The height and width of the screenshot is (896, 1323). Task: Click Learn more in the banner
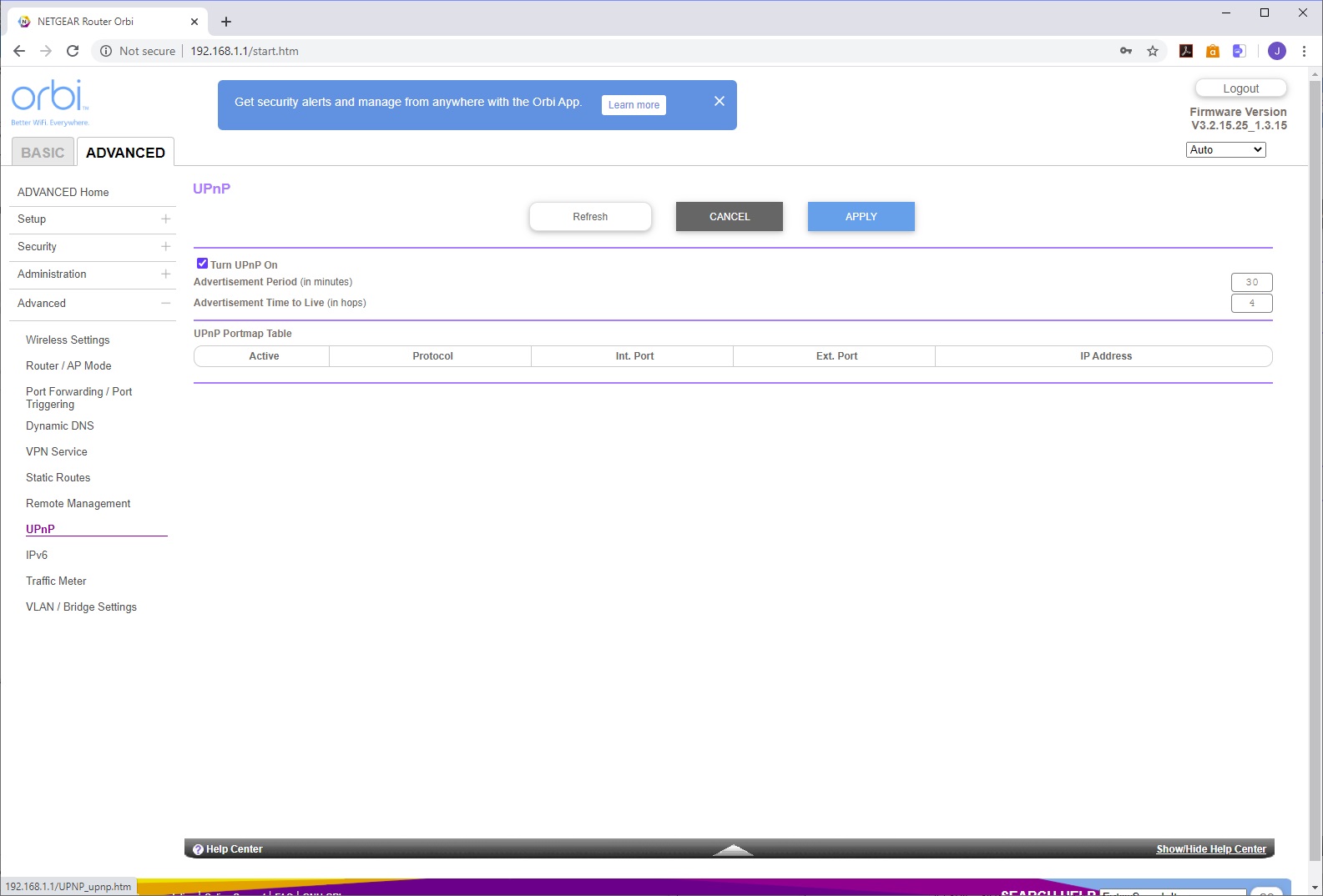click(x=634, y=105)
